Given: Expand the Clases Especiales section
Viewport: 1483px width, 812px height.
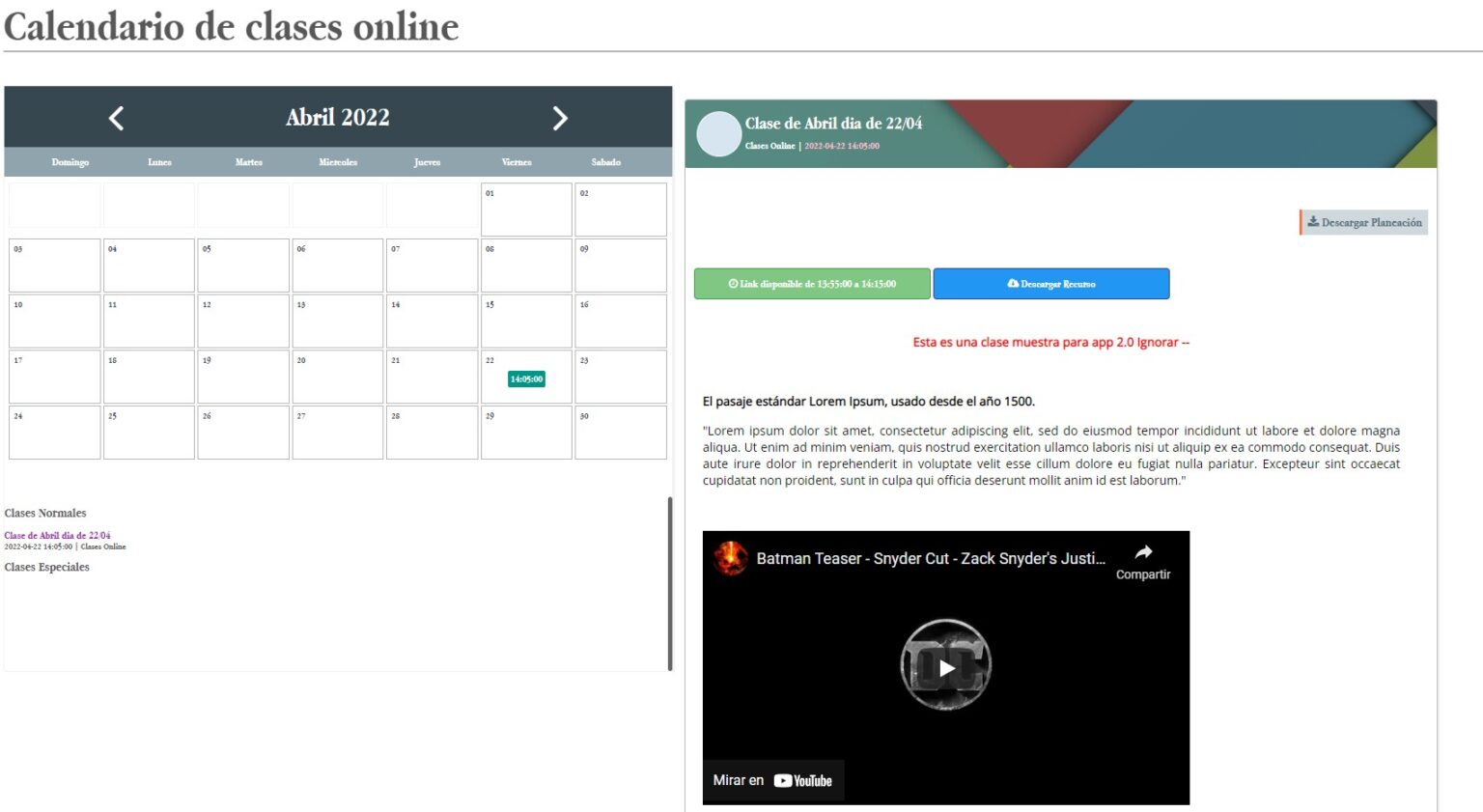Looking at the screenshot, I should (46, 567).
